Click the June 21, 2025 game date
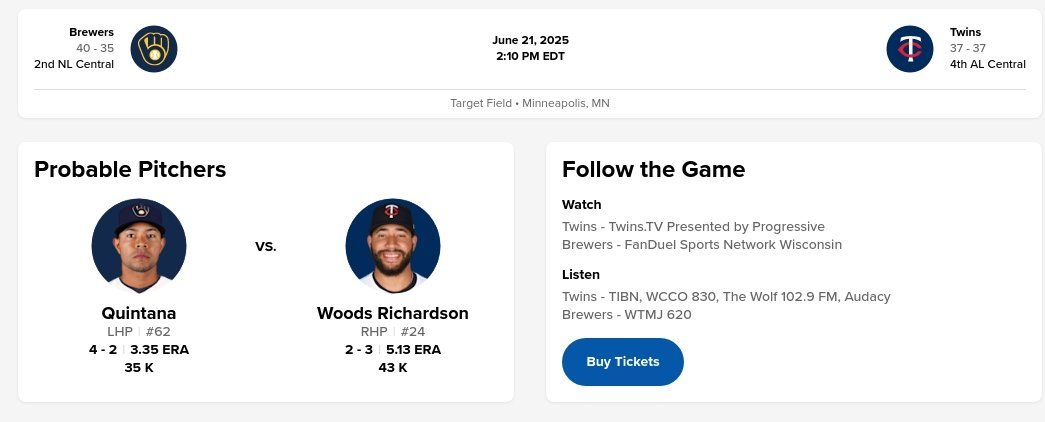The height and width of the screenshot is (422, 1045). [x=530, y=40]
